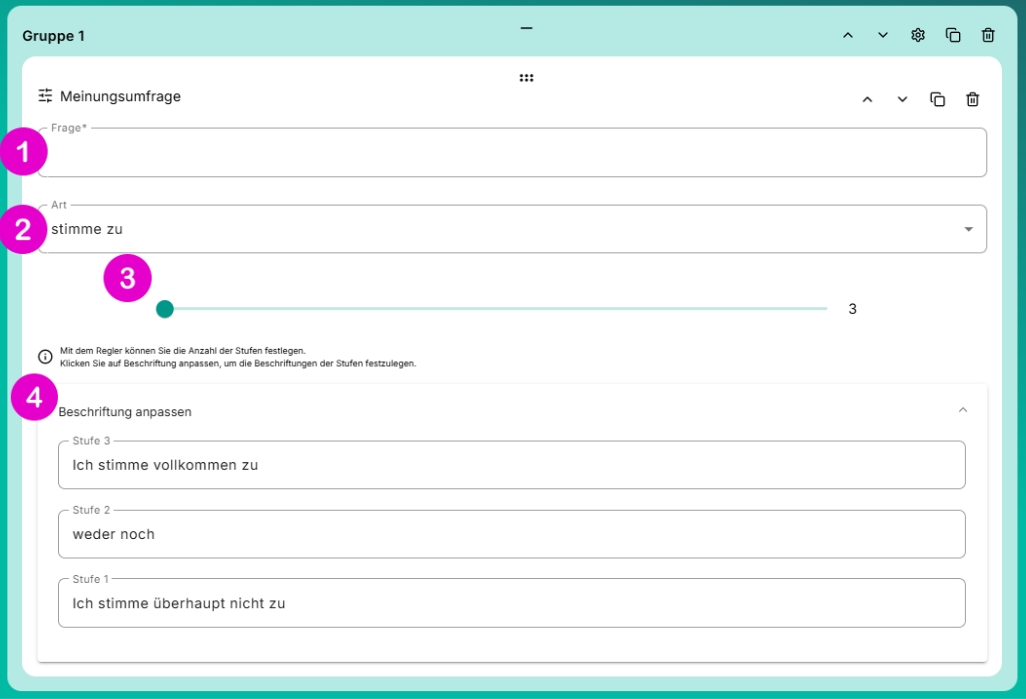Edit Stufe 1 label field

(x=512, y=603)
